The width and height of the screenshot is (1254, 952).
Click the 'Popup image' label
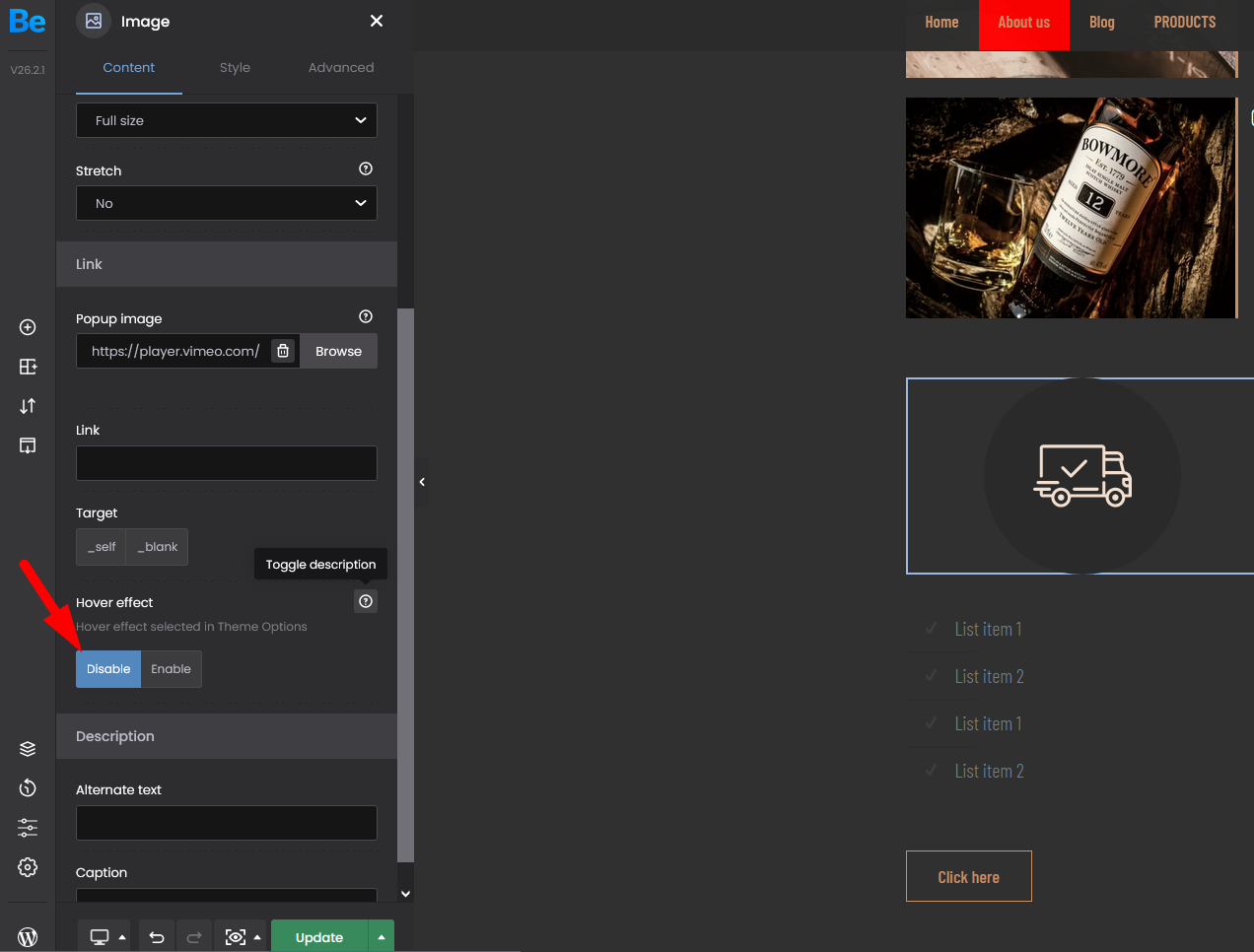click(x=119, y=318)
